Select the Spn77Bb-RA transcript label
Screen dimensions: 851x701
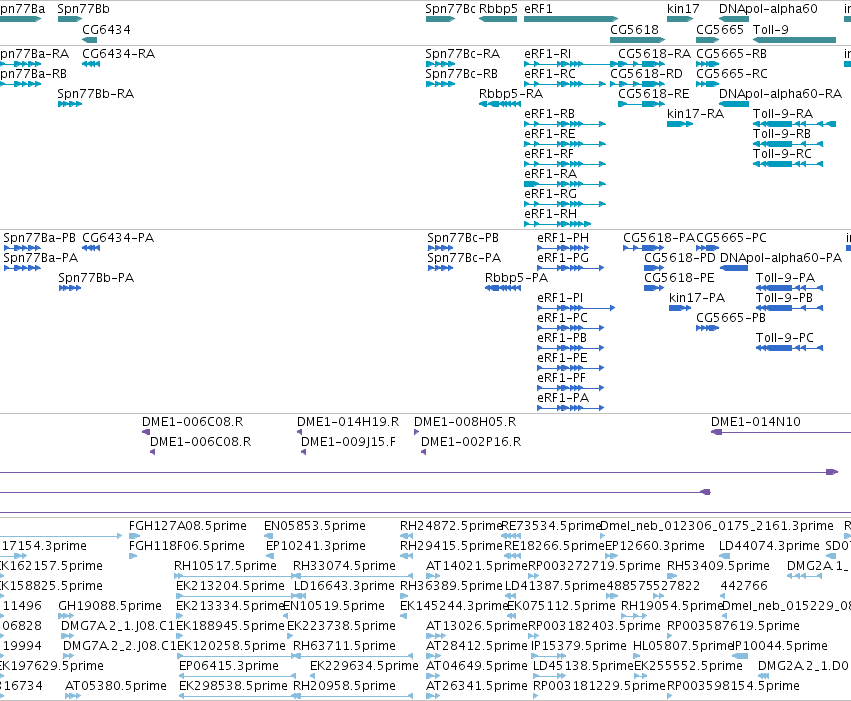coord(96,94)
